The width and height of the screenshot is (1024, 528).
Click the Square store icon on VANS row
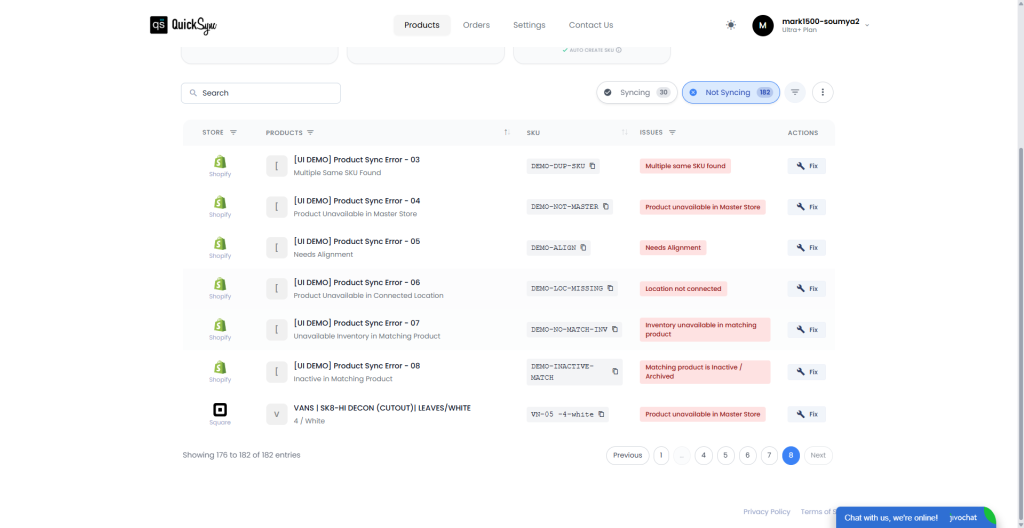pyautogui.click(x=220, y=410)
